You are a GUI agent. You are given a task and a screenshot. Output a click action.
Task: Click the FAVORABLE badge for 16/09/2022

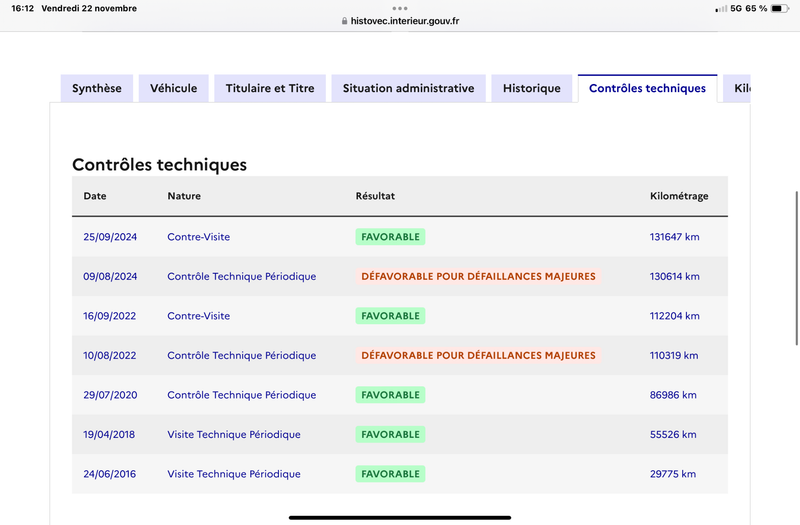(x=390, y=316)
